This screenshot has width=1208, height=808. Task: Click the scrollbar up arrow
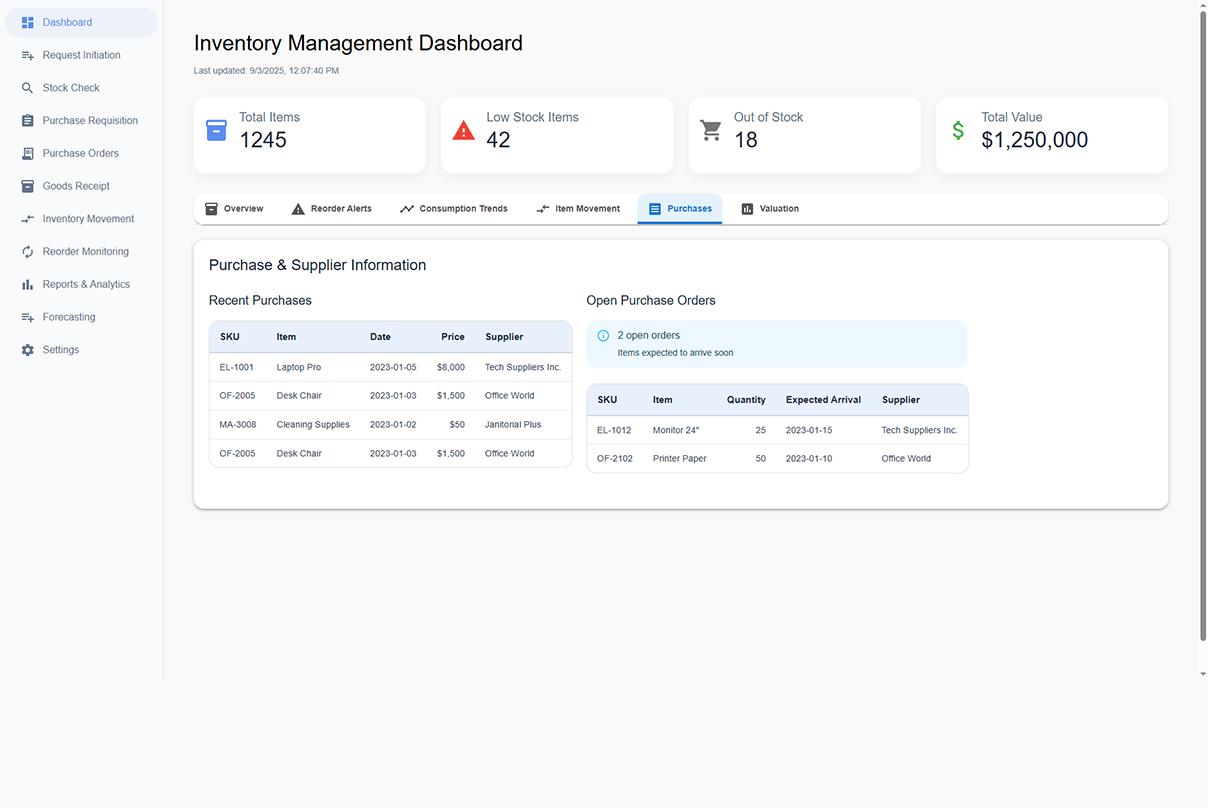click(x=1203, y=5)
